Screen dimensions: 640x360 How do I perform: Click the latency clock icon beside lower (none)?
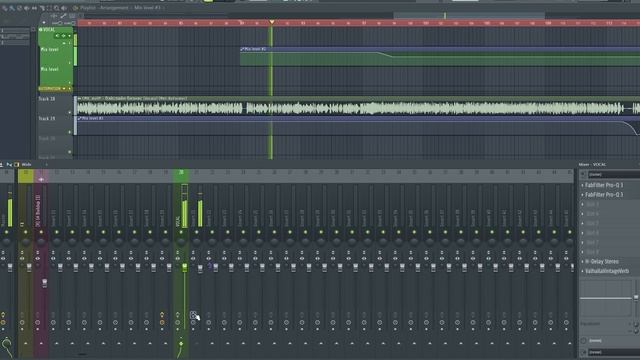tap(584, 340)
